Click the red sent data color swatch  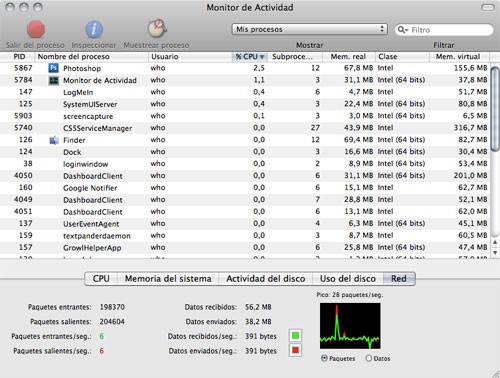point(295,350)
